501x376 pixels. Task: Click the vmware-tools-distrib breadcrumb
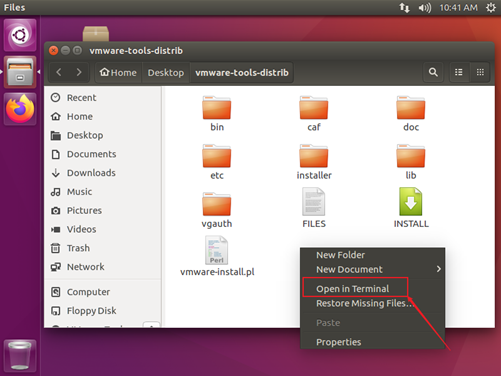pyautogui.click(x=242, y=72)
